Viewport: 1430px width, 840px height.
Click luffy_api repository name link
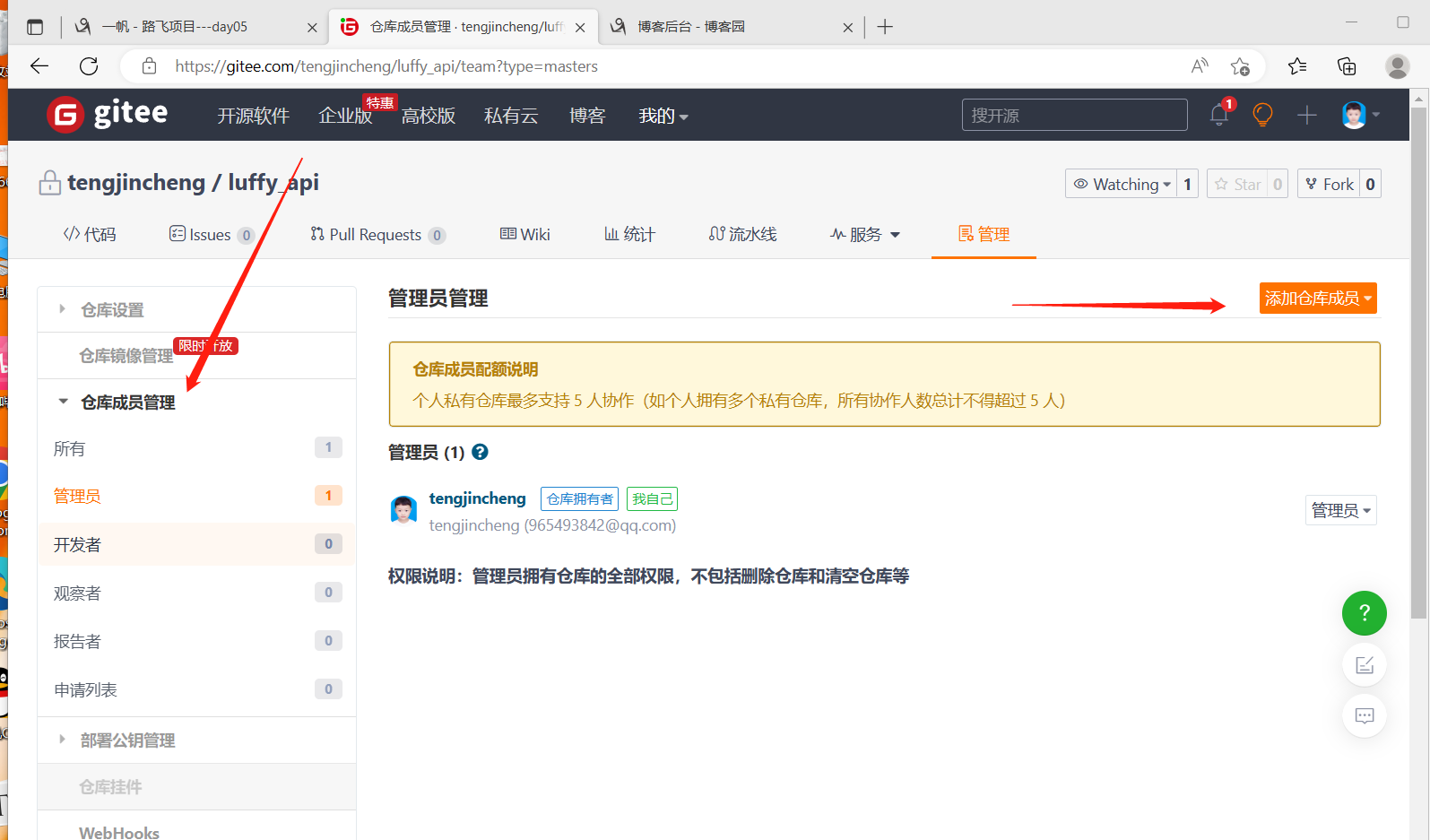pos(273,182)
